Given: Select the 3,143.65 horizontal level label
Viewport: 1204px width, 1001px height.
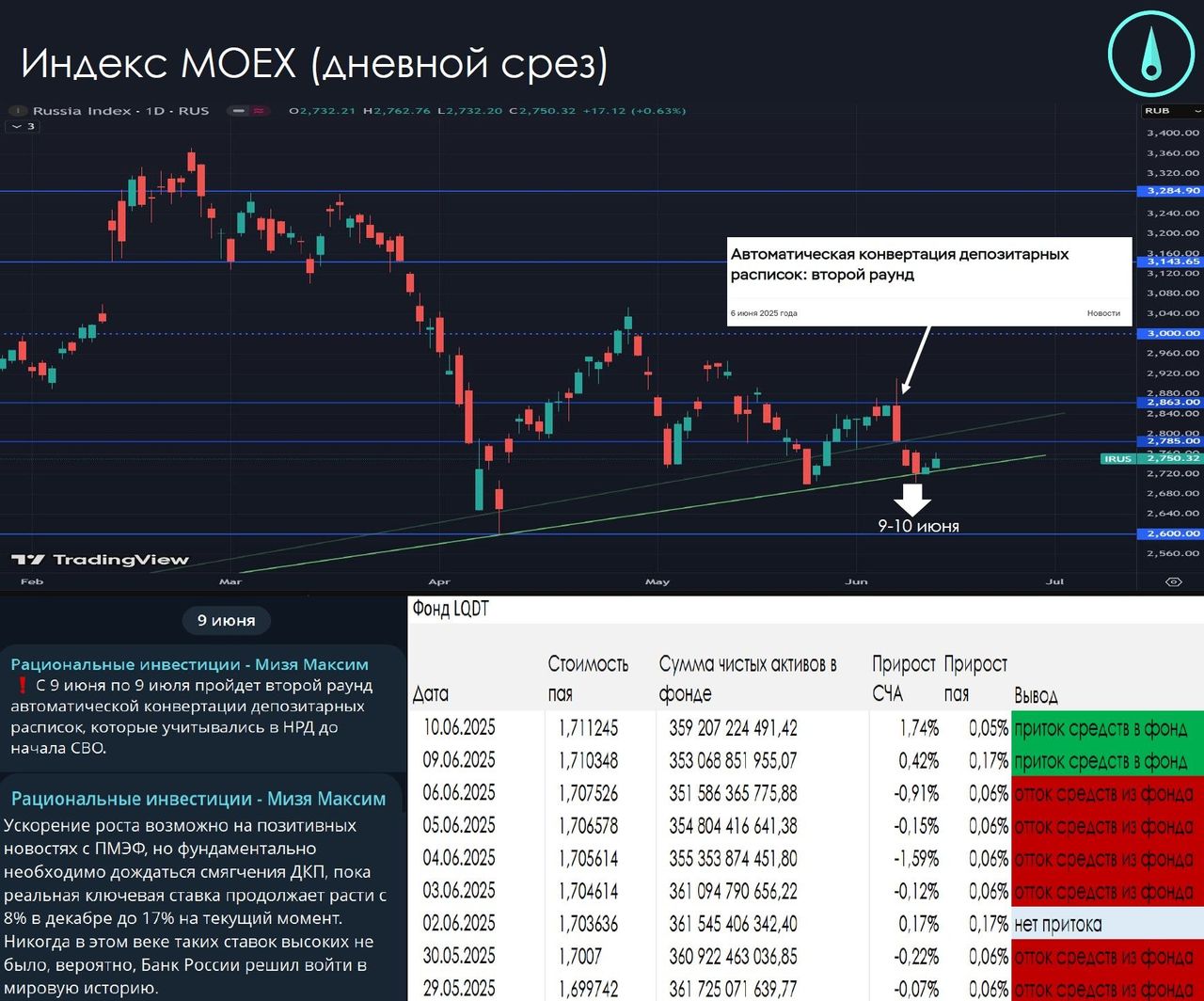Looking at the screenshot, I should pyautogui.click(x=1171, y=262).
